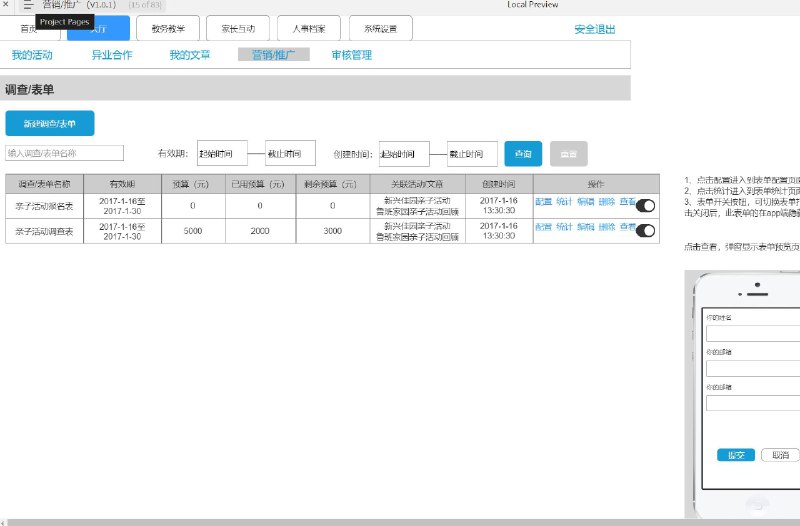Click the 有效期 column header
Viewport: 800px width, 526px height.
pyautogui.click(x=122, y=184)
